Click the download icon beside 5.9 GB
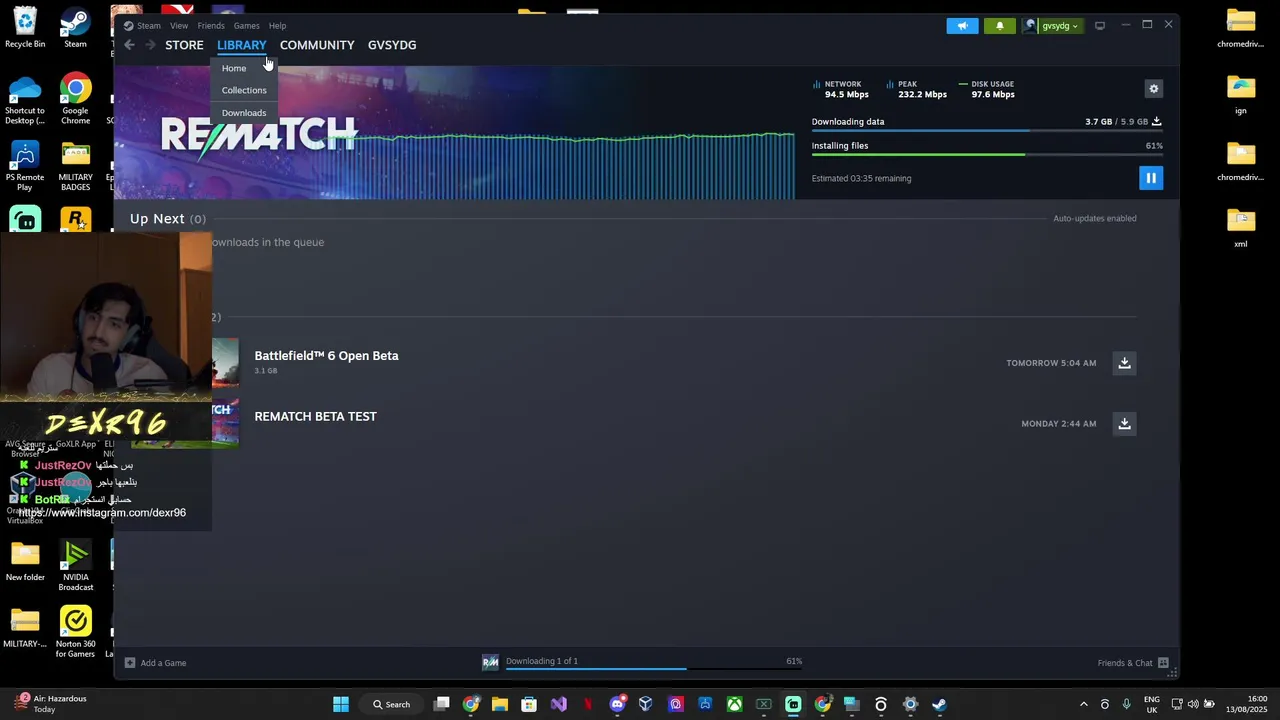Viewport: 1280px width, 720px height. coord(1157,122)
